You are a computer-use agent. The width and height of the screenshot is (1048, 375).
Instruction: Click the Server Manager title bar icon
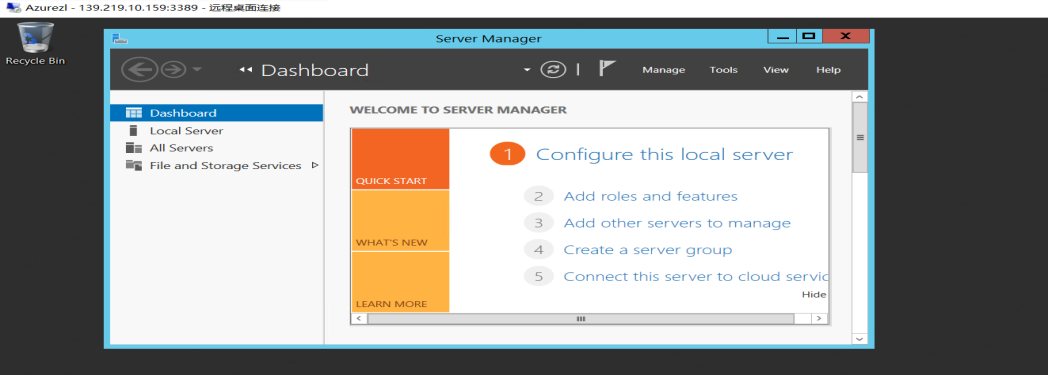coord(120,39)
